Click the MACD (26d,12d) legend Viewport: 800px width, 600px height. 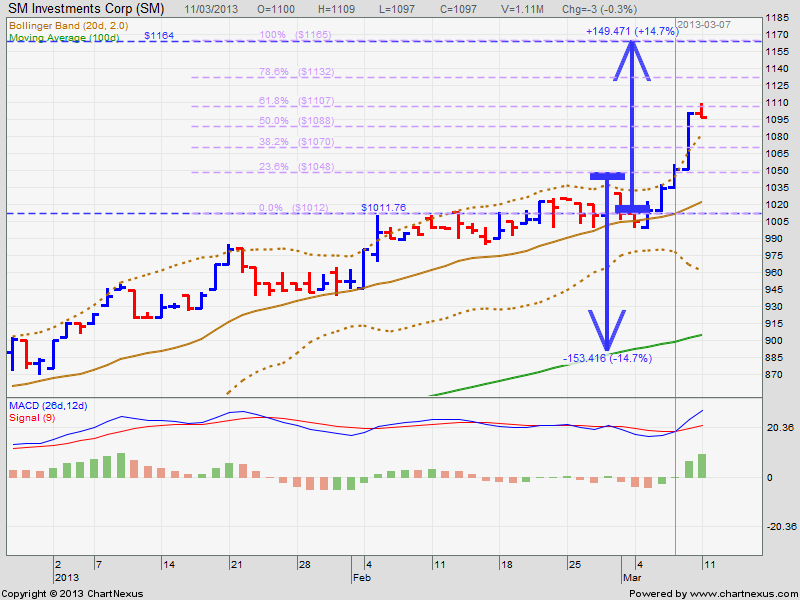point(48,406)
